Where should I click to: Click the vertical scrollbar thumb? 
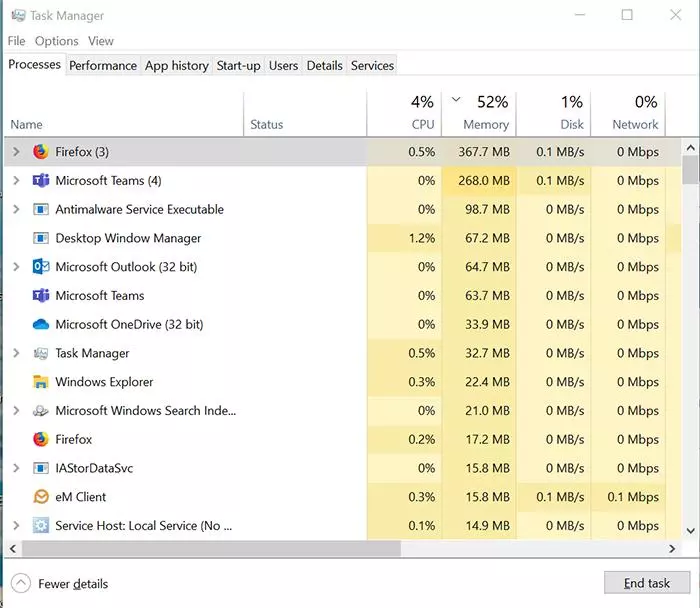690,170
